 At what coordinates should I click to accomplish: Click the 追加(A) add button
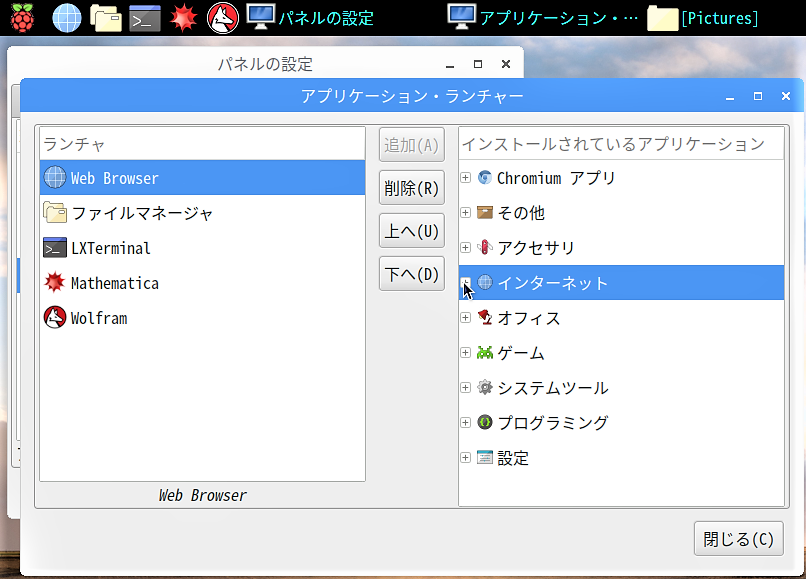click(411, 145)
